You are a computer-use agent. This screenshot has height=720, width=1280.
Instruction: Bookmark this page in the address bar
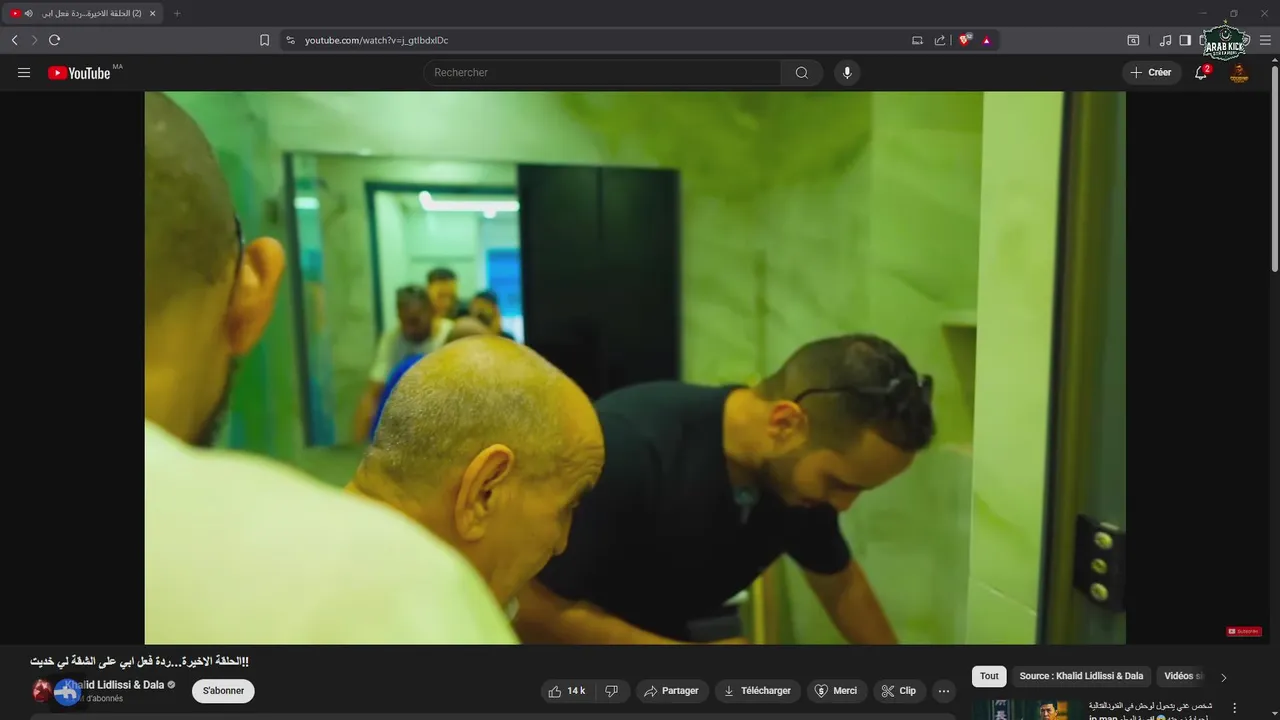pos(264,40)
